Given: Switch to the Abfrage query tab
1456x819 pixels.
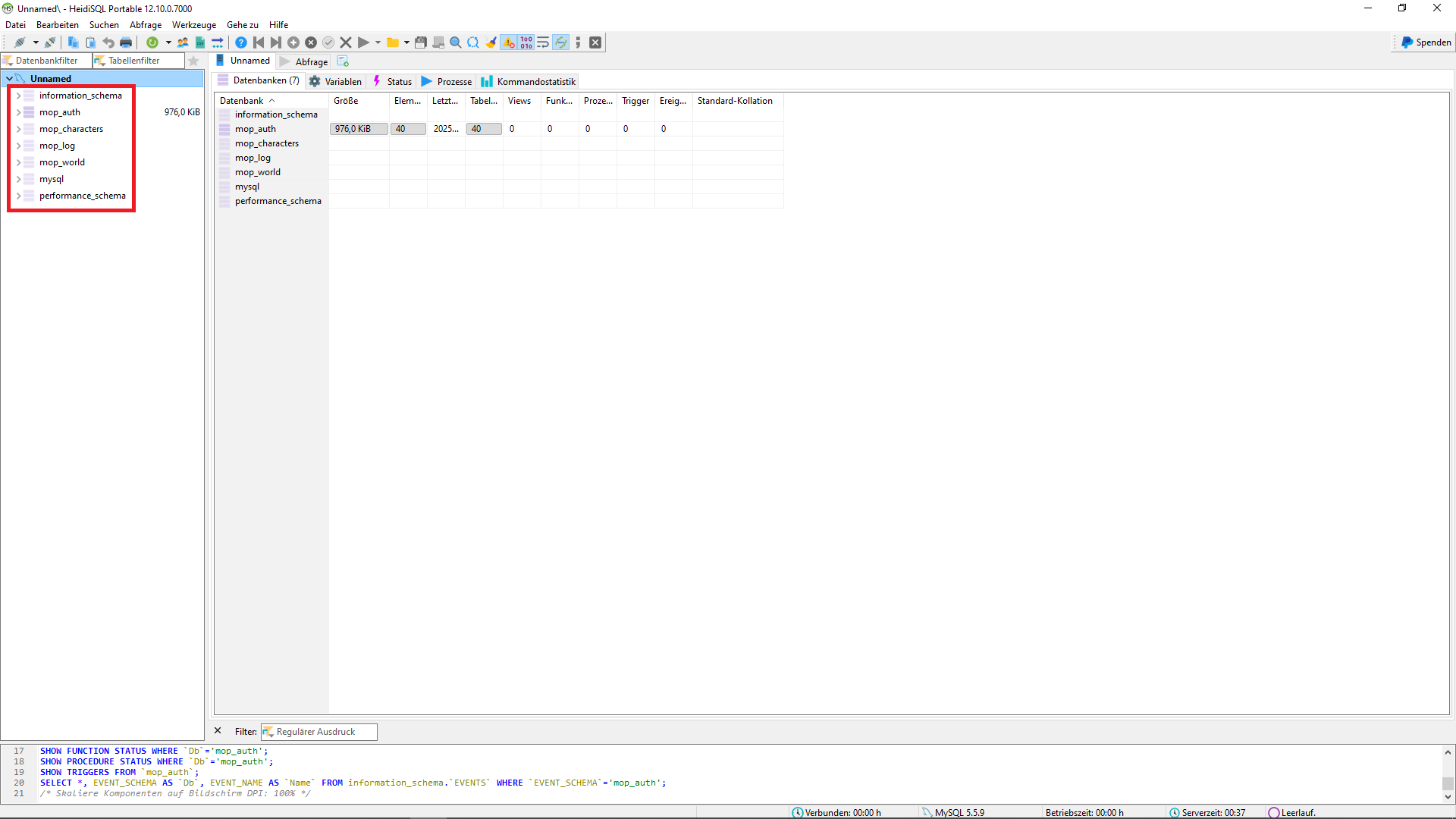Looking at the screenshot, I should tap(304, 61).
